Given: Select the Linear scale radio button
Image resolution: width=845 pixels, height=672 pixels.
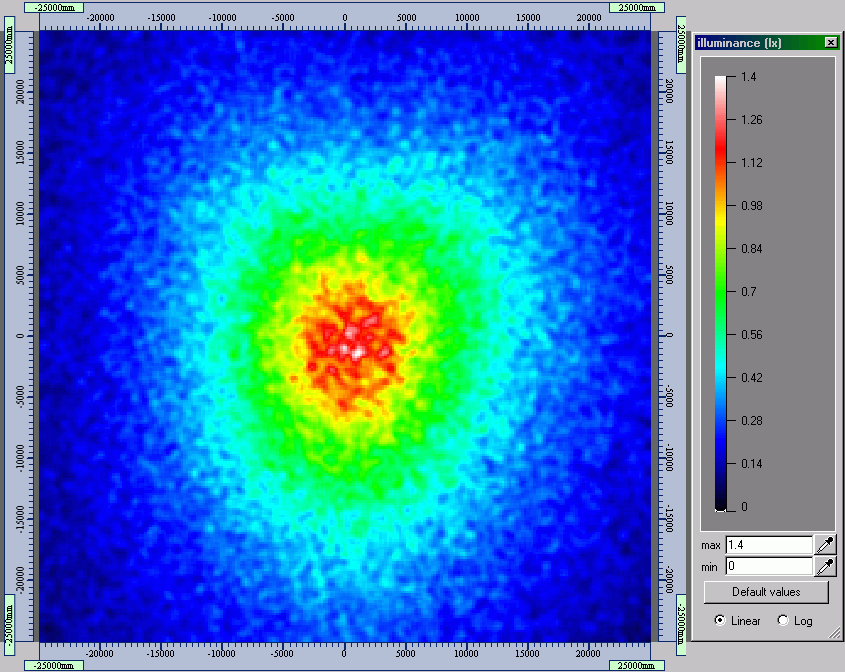Looking at the screenshot, I should coord(720,620).
